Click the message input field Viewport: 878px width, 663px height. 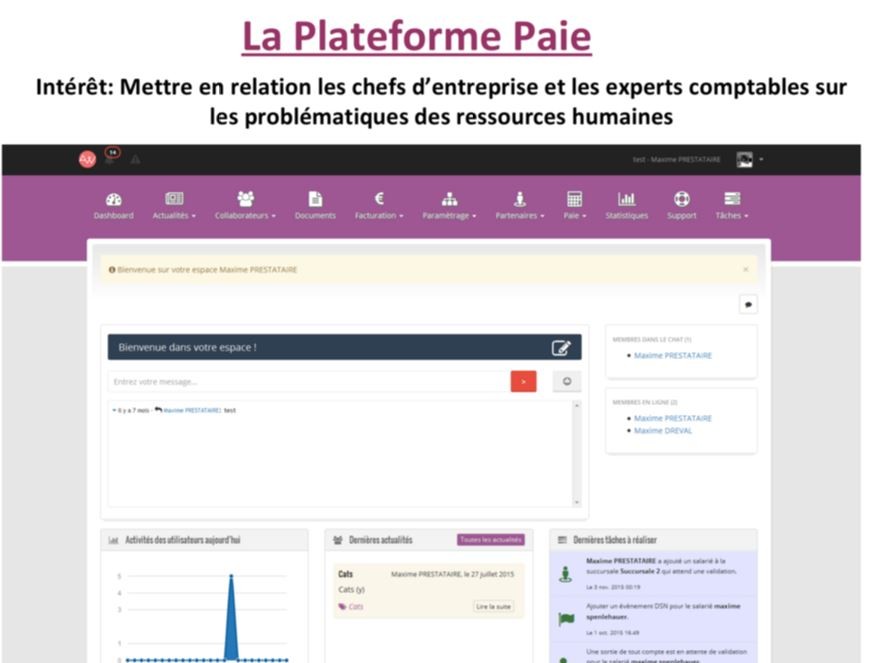[x=309, y=381]
